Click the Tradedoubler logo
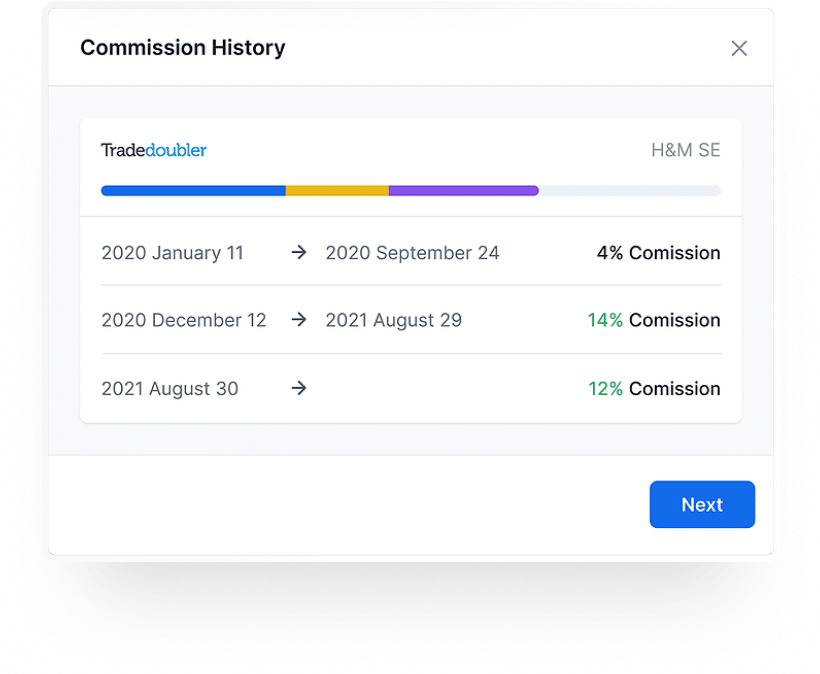Screen dimensions: 820x674 click(x=154, y=151)
